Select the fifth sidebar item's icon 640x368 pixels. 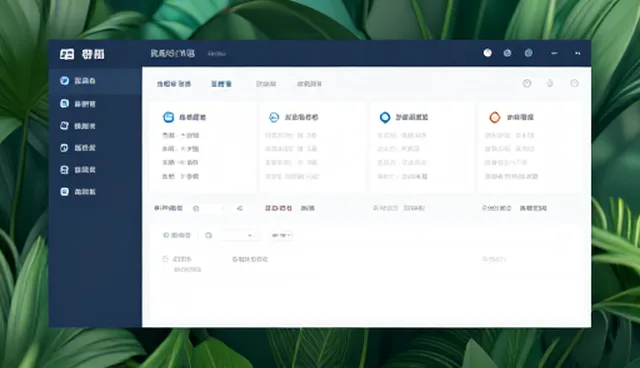(x=64, y=170)
